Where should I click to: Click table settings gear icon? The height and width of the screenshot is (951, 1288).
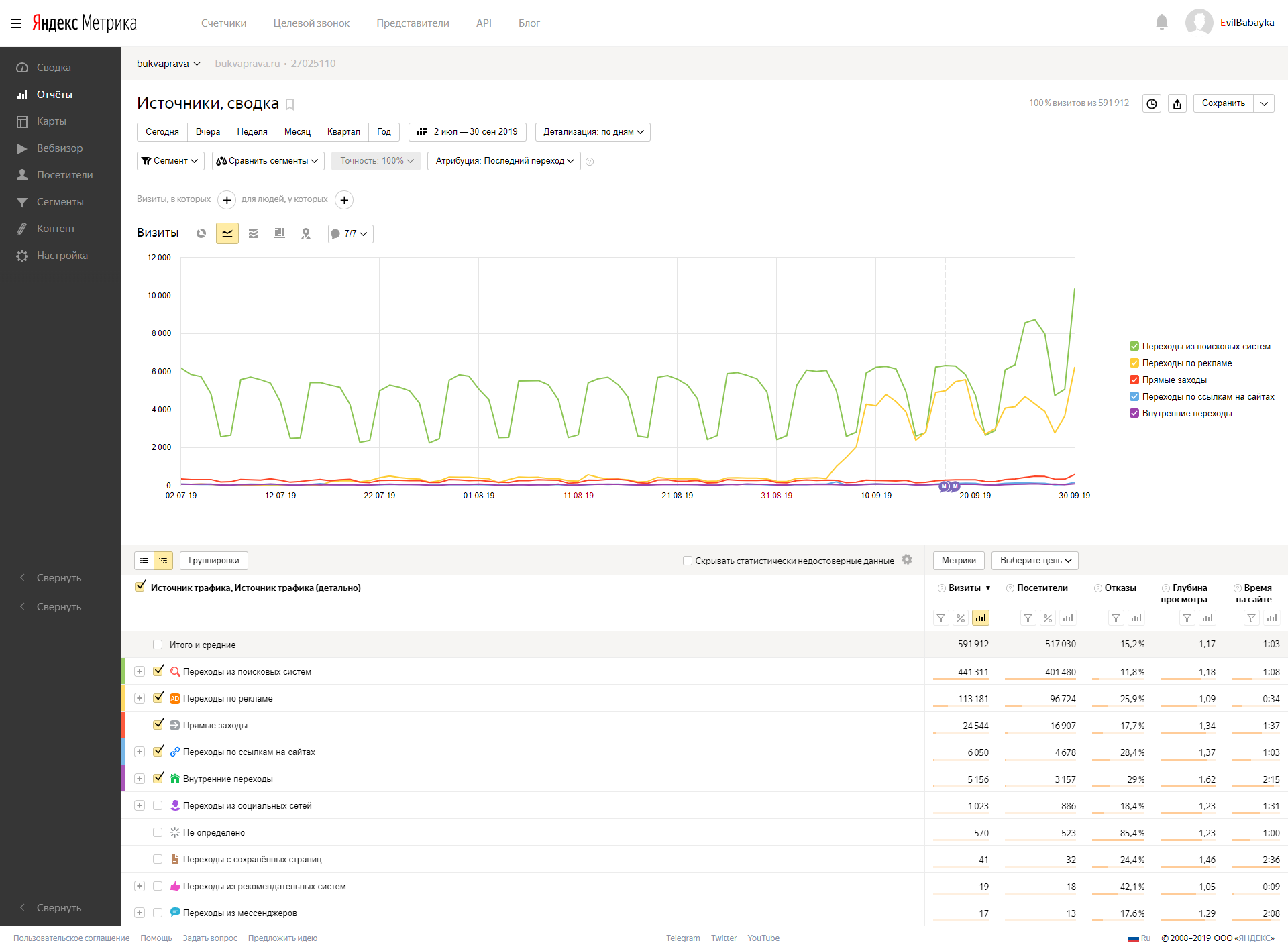(x=907, y=560)
